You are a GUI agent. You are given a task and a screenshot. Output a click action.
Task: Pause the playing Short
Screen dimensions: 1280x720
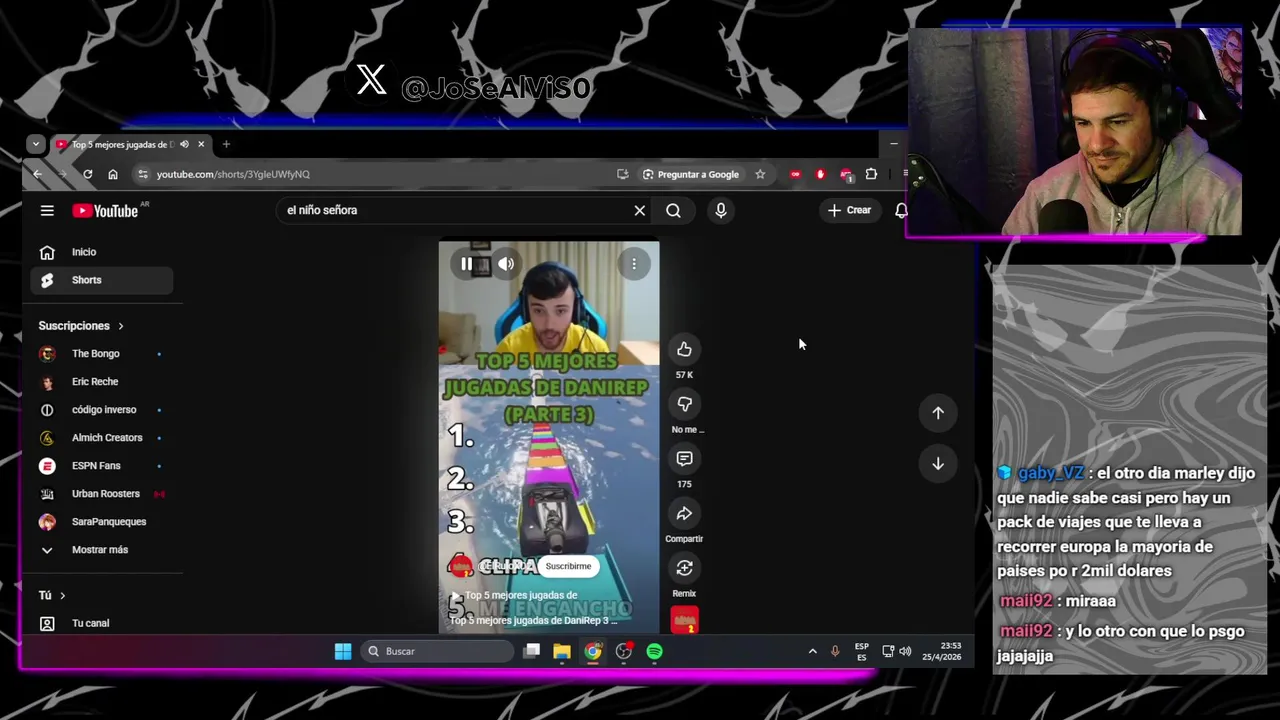[x=467, y=264]
